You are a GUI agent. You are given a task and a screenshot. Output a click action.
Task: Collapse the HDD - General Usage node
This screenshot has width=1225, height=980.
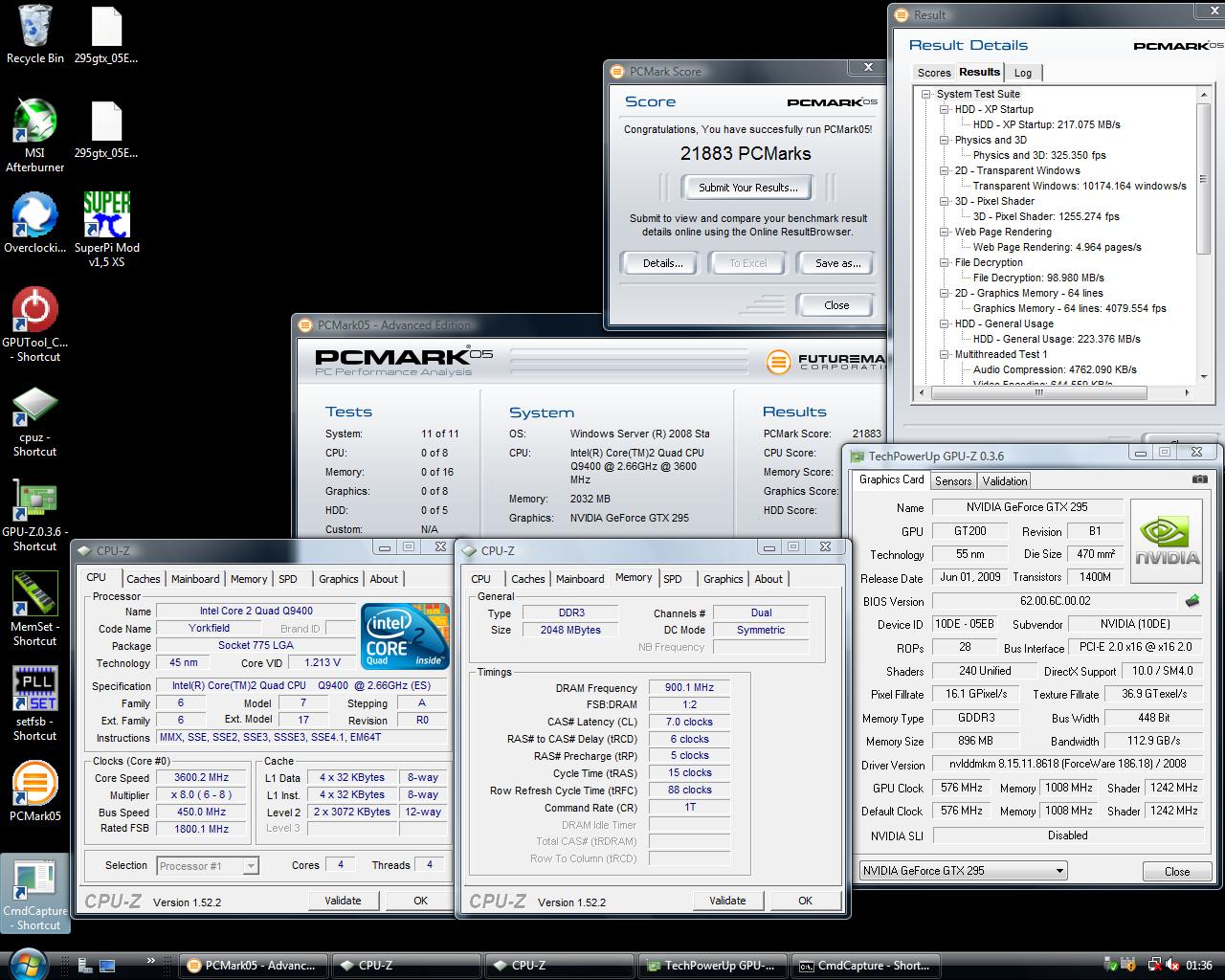pos(945,323)
